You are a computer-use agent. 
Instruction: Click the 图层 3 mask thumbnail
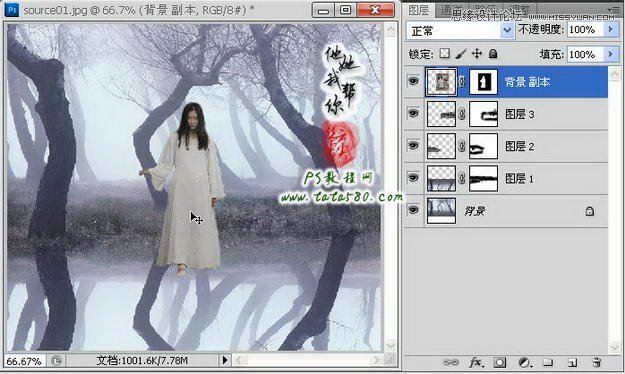click(483, 114)
